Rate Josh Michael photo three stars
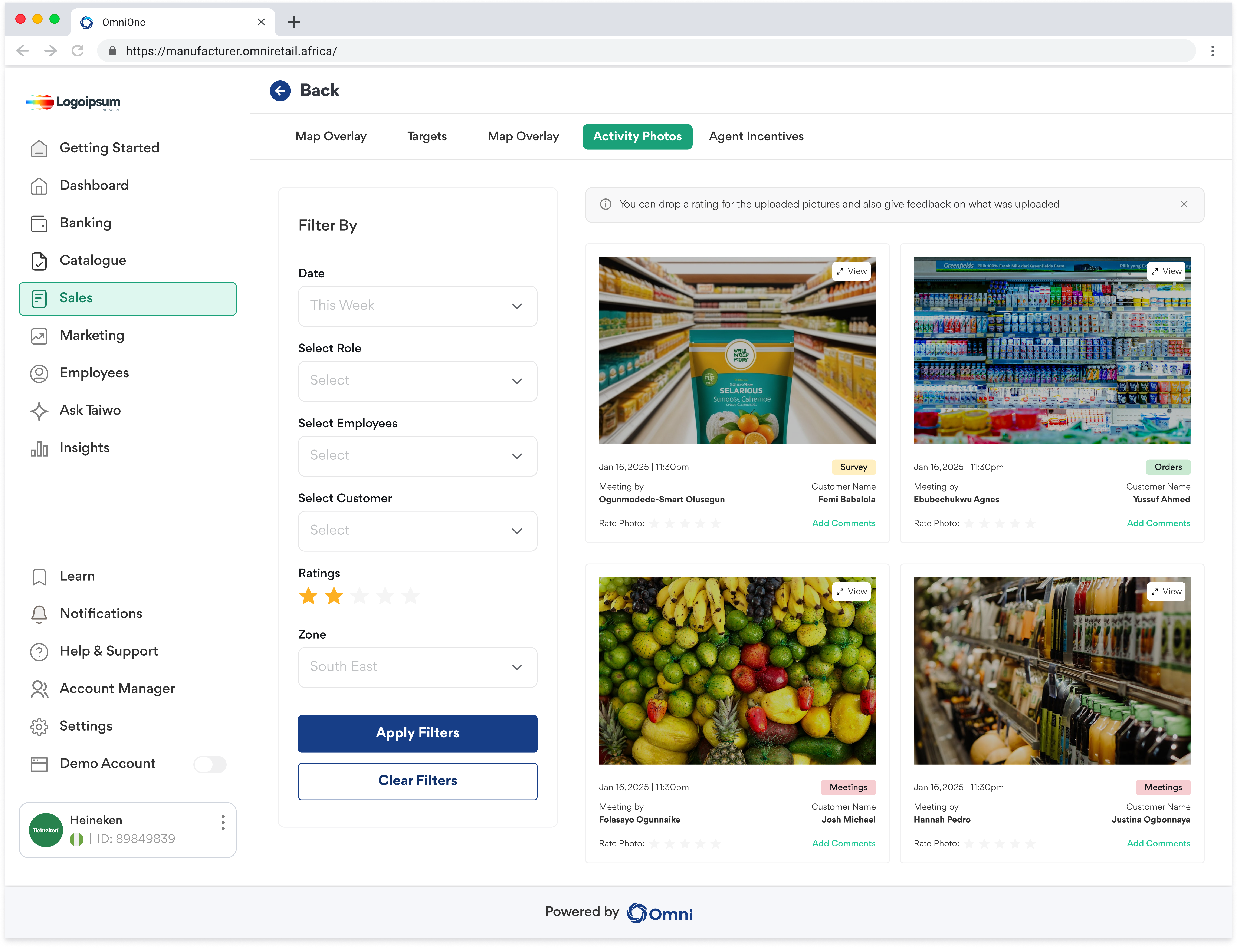The height and width of the screenshot is (952, 1237). tap(685, 844)
